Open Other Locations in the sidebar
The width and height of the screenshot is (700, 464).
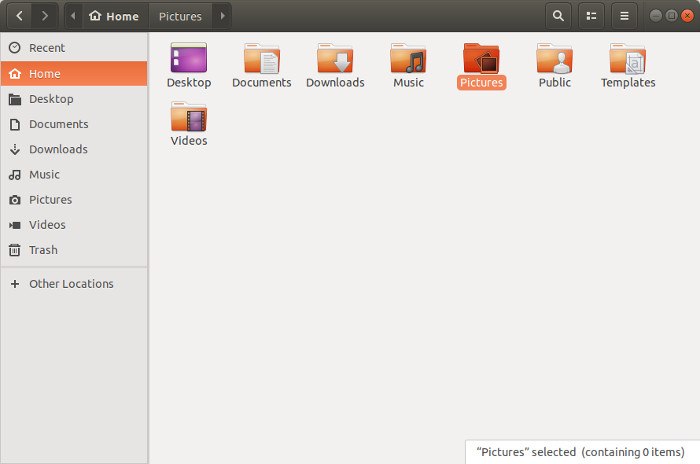(74, 284)
